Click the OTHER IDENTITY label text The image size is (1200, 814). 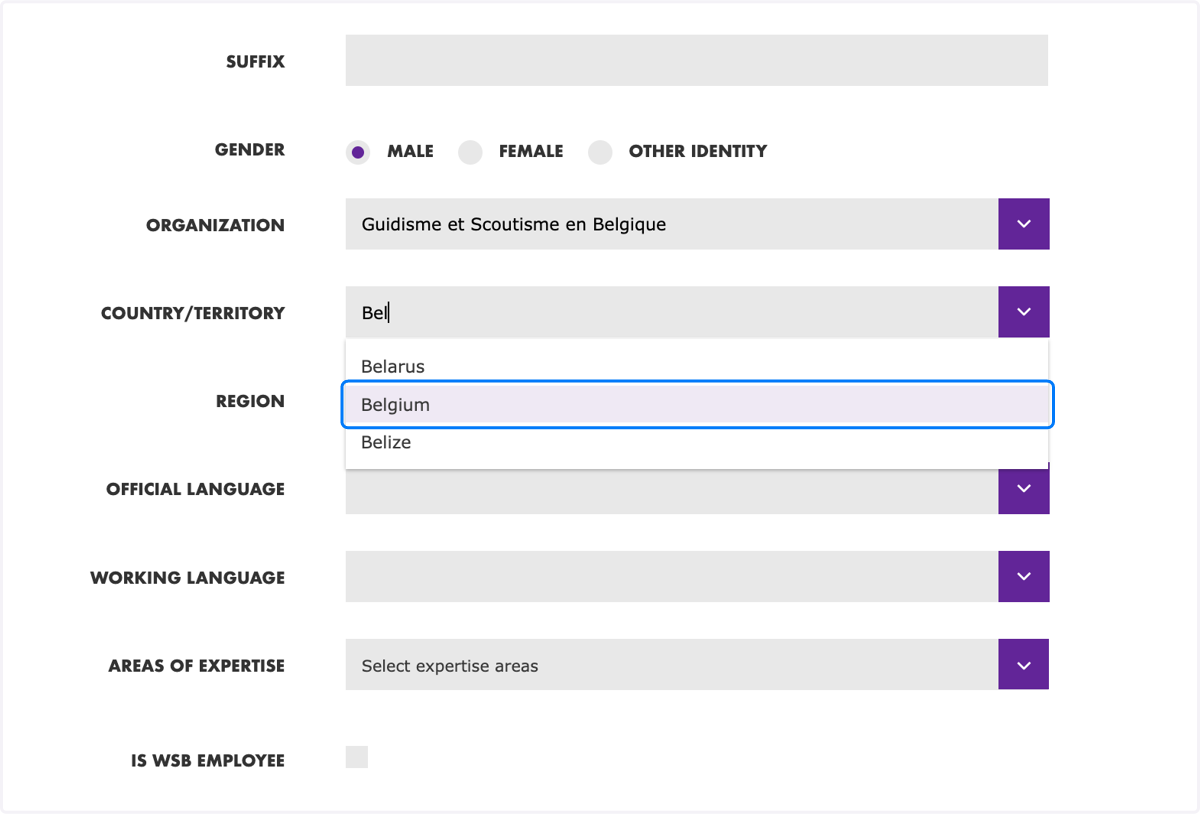(x=698, y=152)
